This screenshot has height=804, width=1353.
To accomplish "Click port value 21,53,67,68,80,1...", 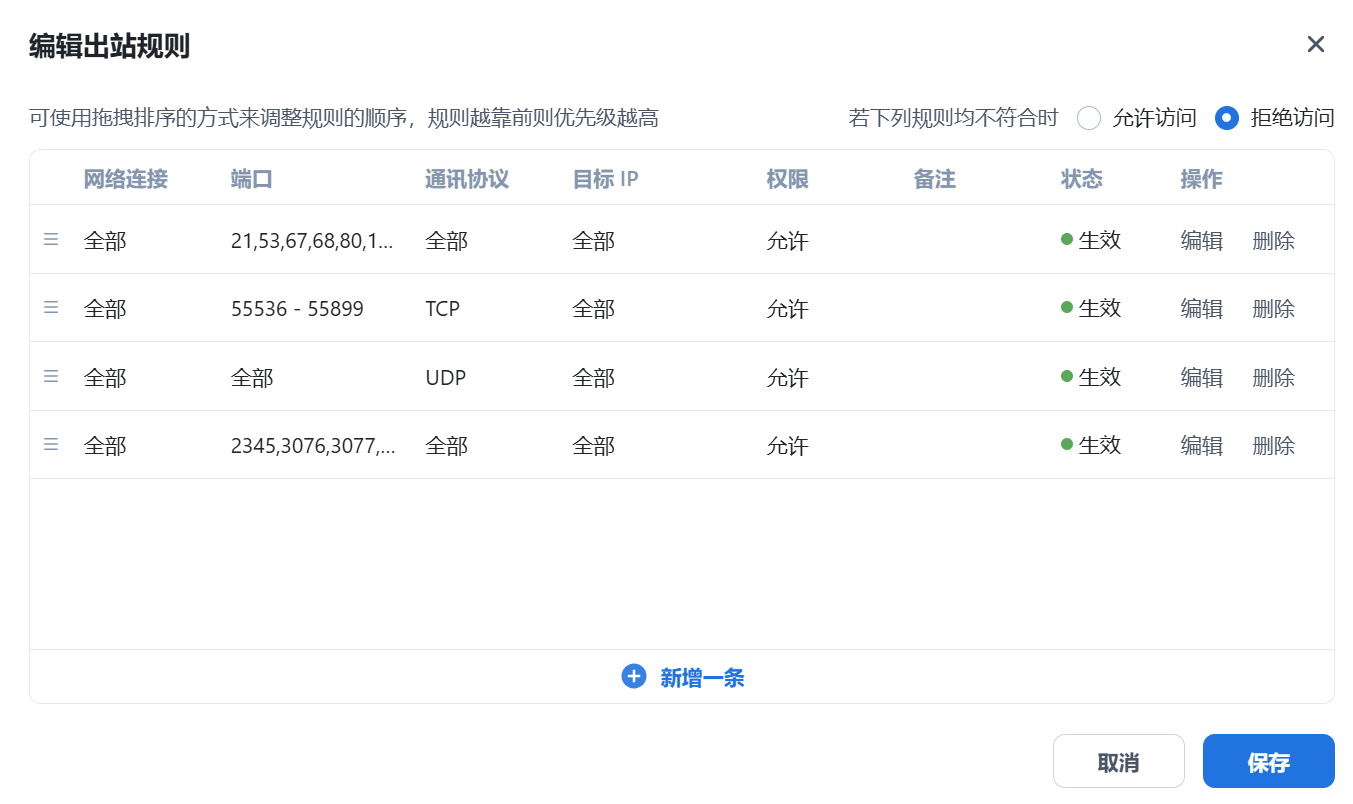I will 313,240.
